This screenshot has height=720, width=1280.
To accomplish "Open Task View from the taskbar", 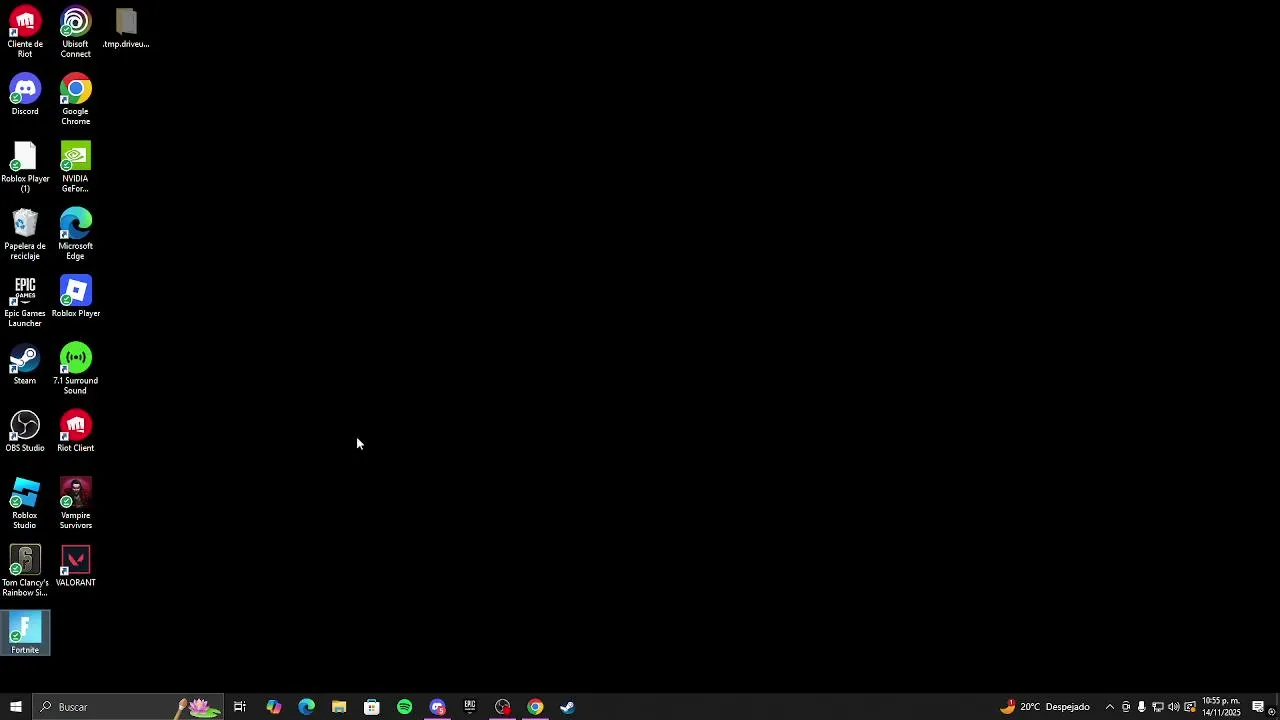I will point(240,707).
